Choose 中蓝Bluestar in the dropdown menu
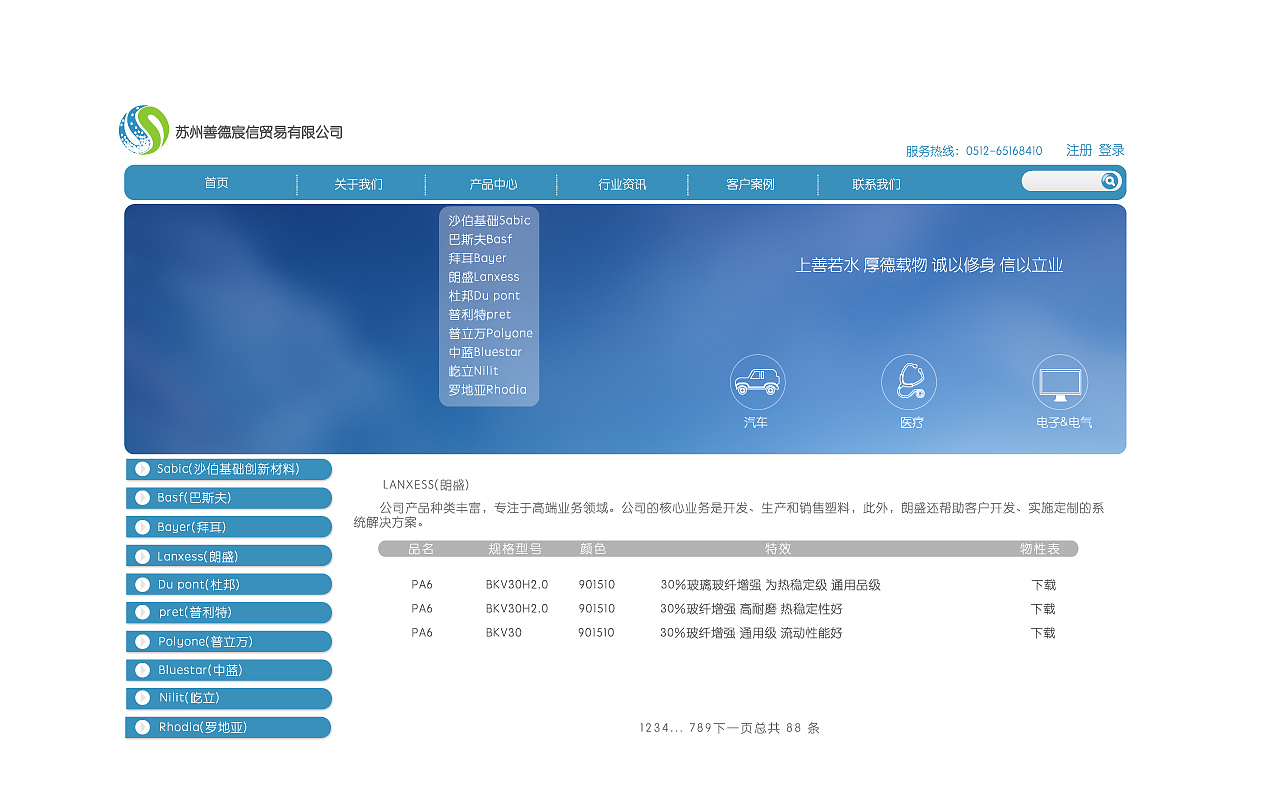The width and height of the screenshot is (1280, 800). (x=485, y=352)
